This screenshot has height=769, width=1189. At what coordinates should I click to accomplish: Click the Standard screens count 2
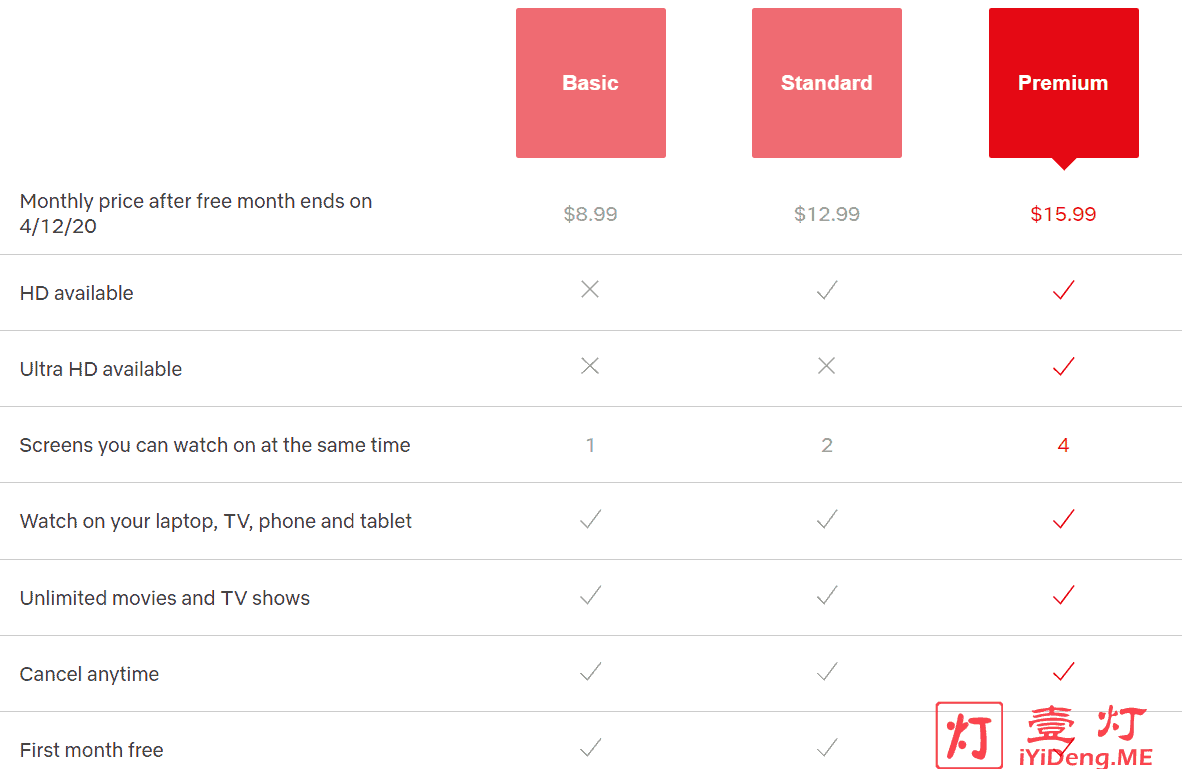coord(827,445)
